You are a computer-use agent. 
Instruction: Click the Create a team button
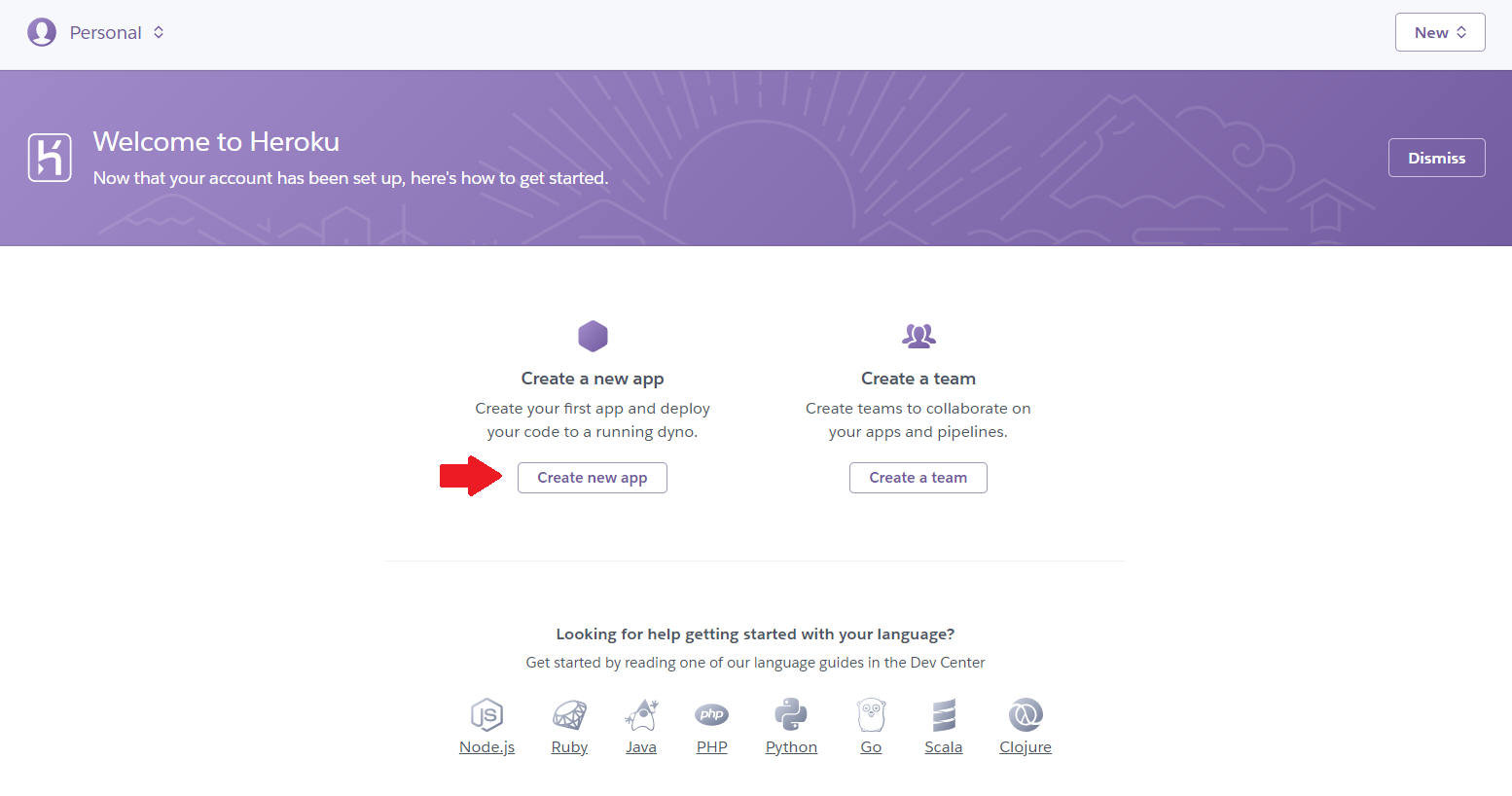tap(918, 478)
